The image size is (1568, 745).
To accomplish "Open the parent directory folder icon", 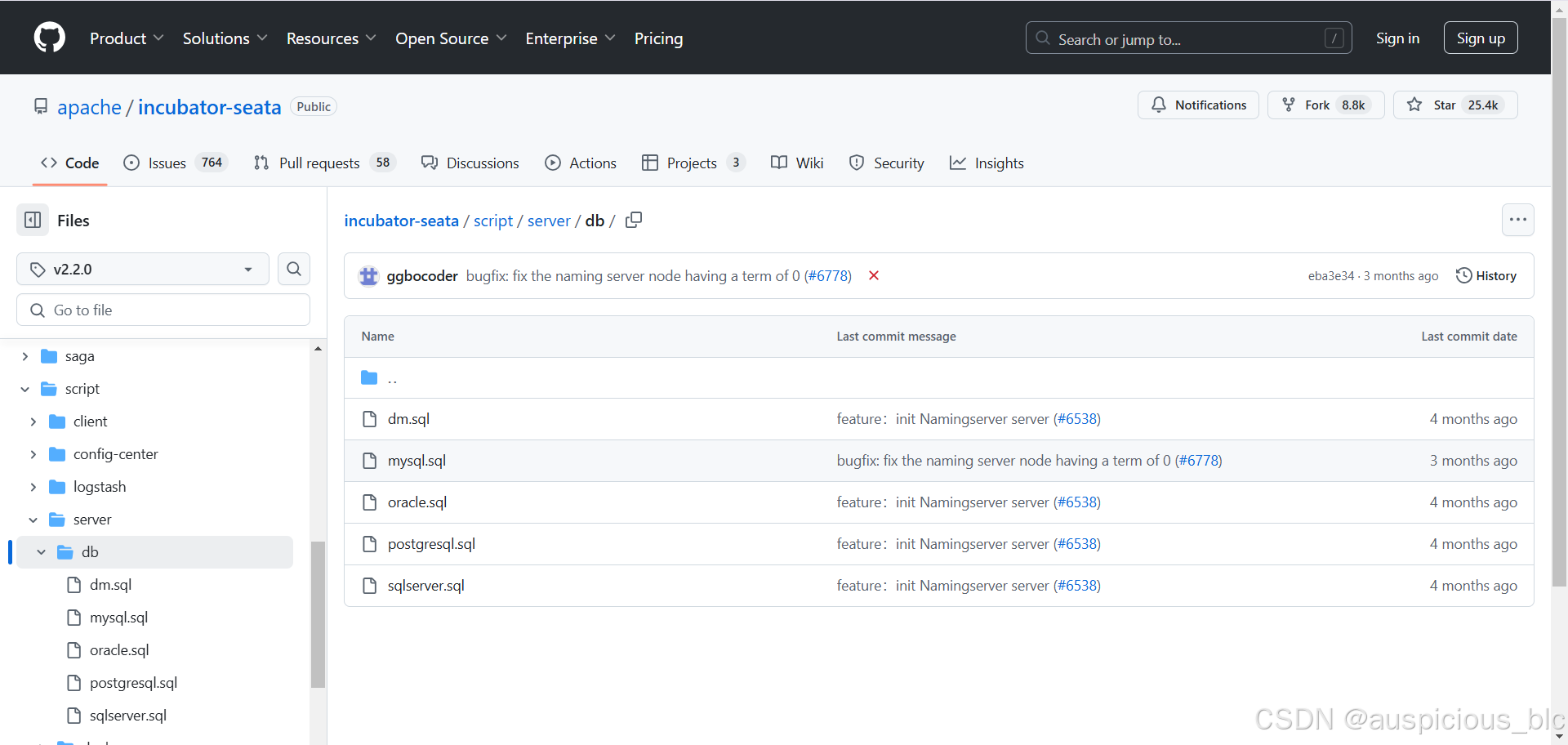I will (369, 377).
